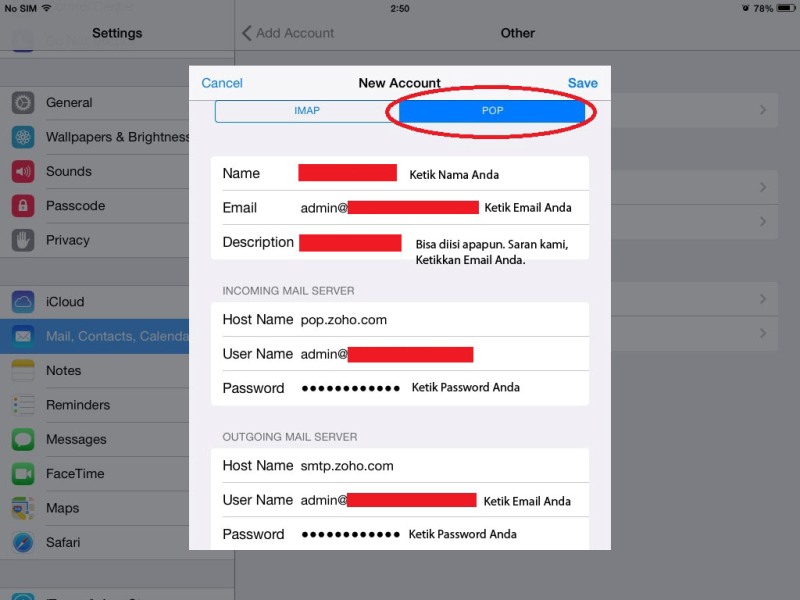Go back to Add Account
Screen dimensions: 800x600
[x=288, y=33]
